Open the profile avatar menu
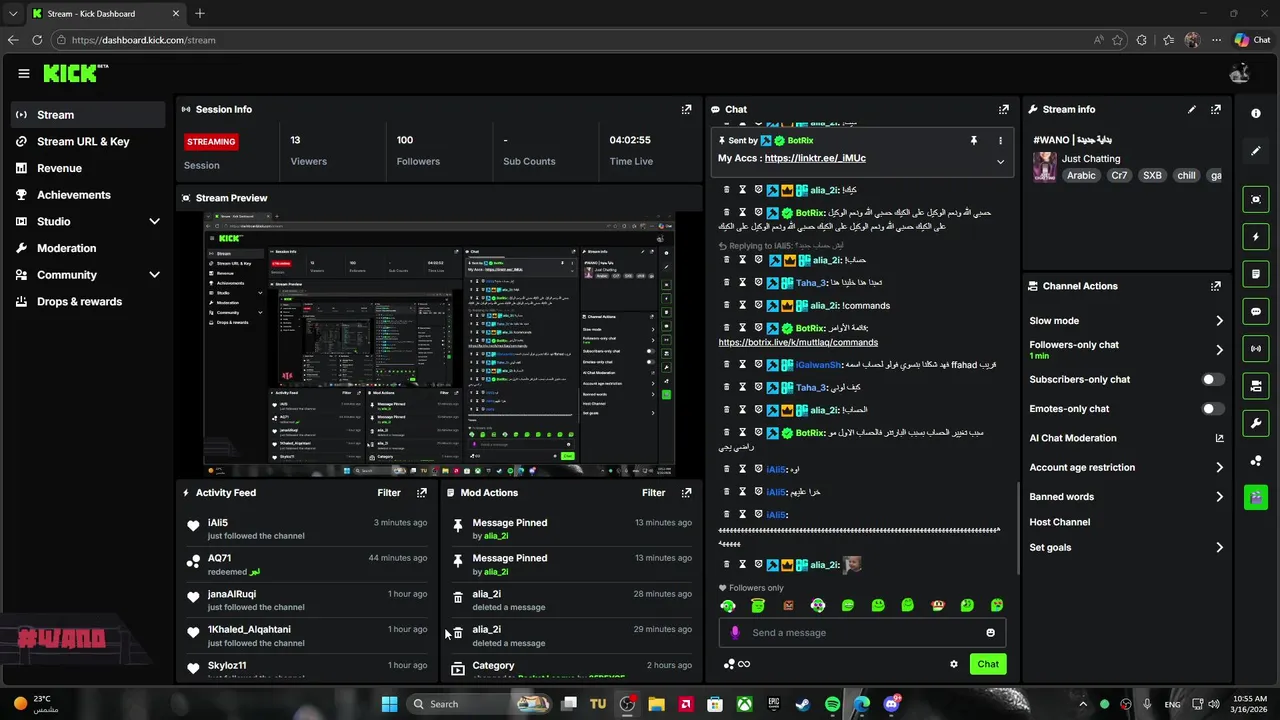This screenshot has width=1280, height=720. tap(1240, 73)
